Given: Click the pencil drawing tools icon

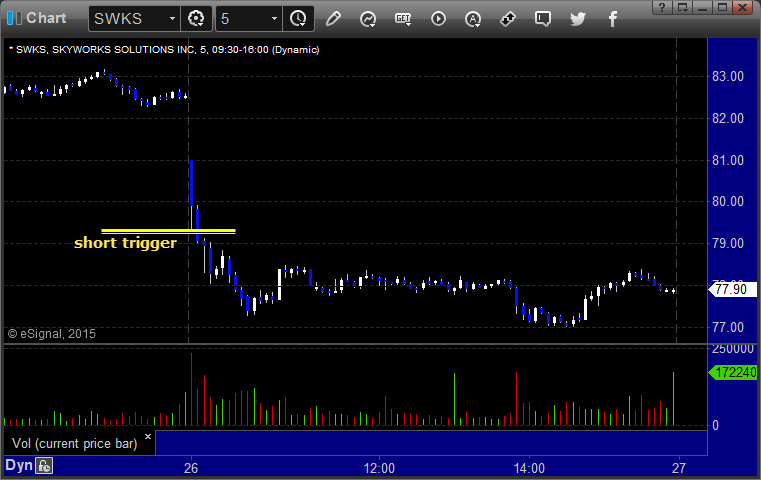Looking at the screenshot, I should coord(333,19).
